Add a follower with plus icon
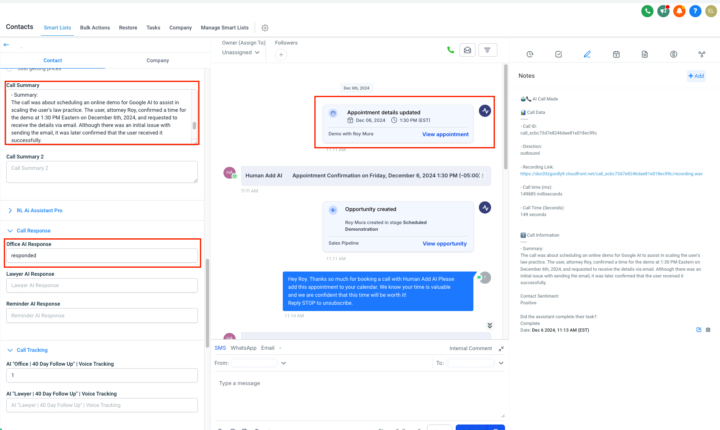720x430 pixels. (281, 55)
